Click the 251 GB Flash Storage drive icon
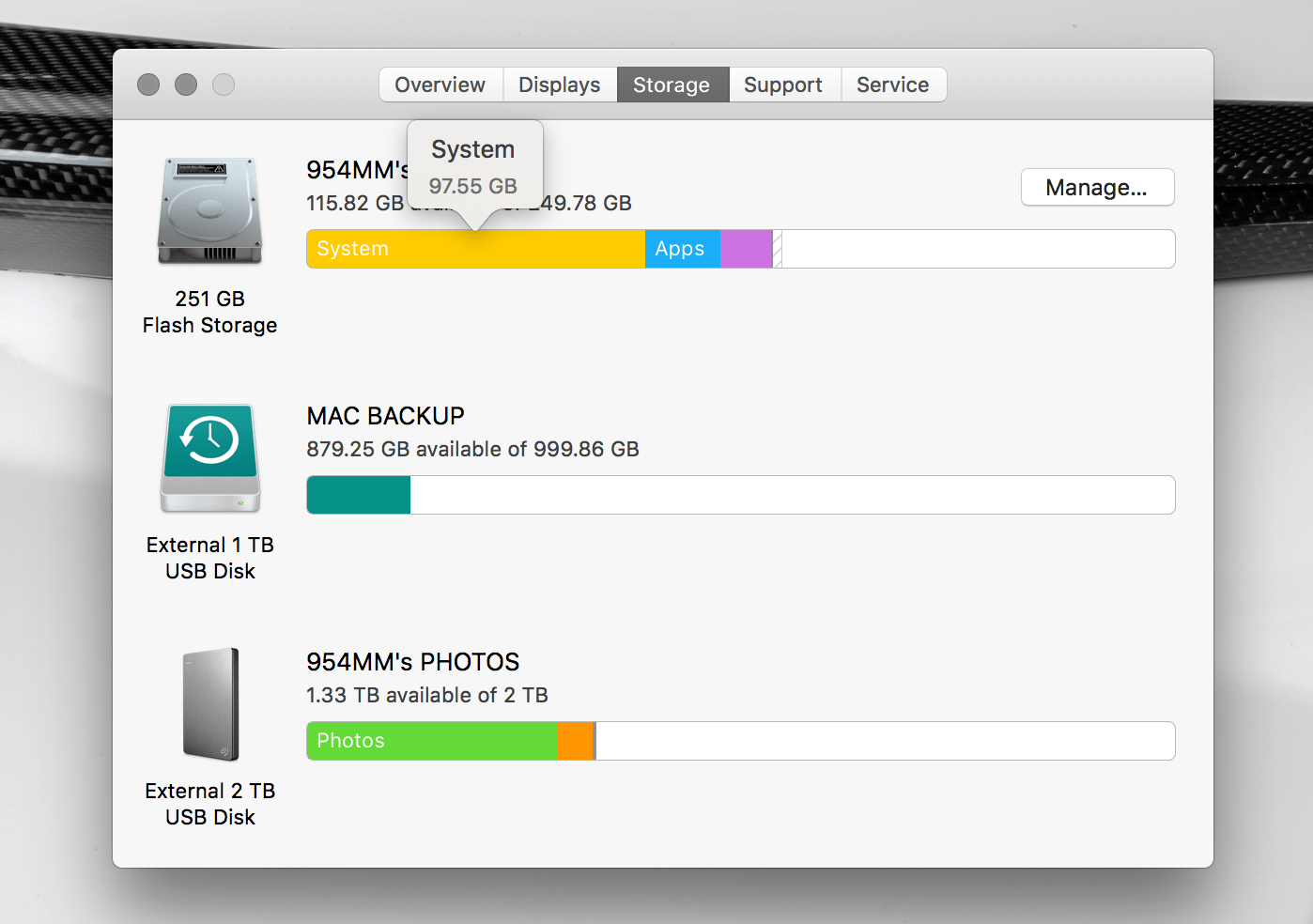This screenshot has width=1313, height=924. click(x=209, y=208)
